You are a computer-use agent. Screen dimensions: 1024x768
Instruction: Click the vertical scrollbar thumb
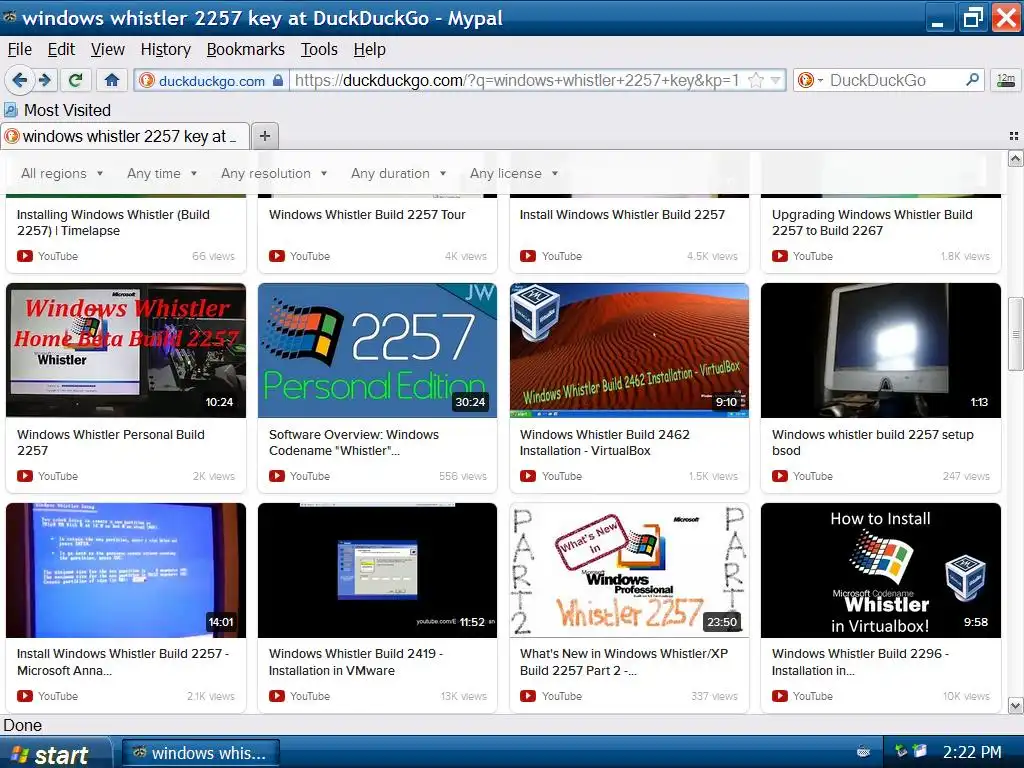1016,334
